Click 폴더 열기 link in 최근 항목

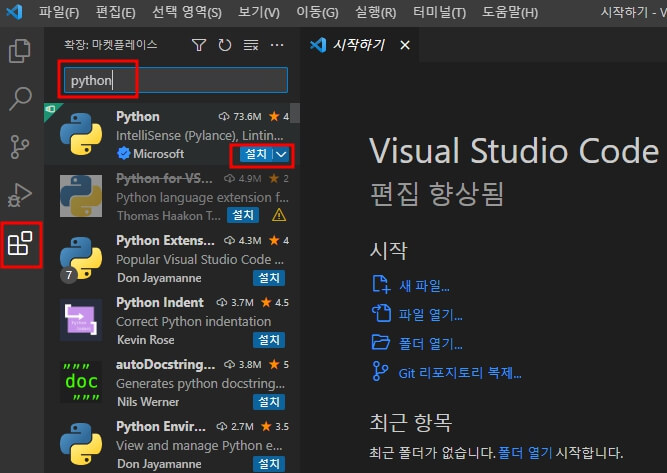click(x=524, y=452)
